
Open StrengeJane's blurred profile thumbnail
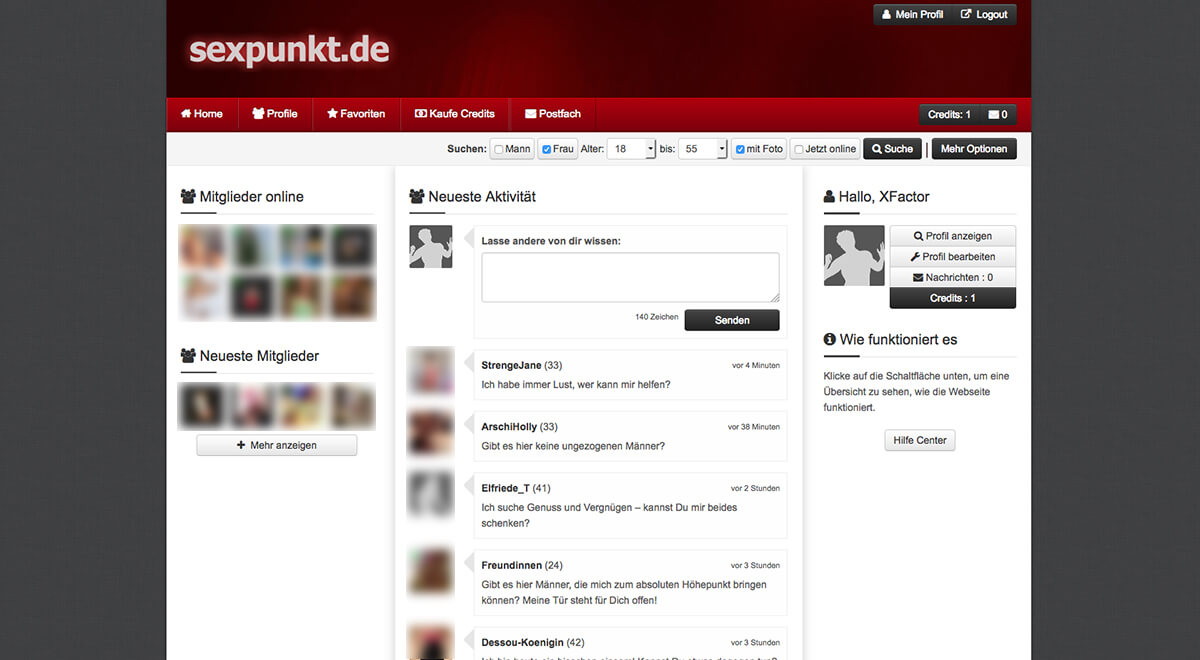click(431, 371)
